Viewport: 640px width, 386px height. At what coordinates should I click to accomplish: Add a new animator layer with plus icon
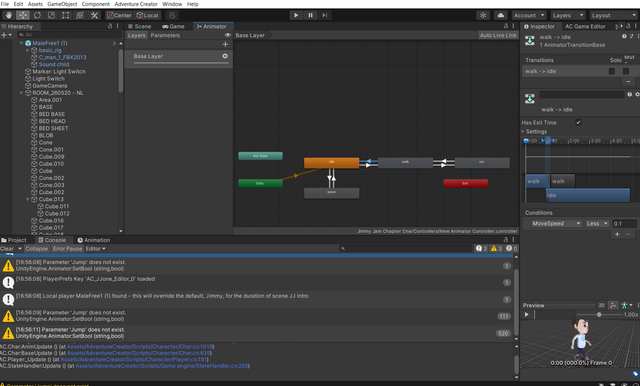pos(225,44)
